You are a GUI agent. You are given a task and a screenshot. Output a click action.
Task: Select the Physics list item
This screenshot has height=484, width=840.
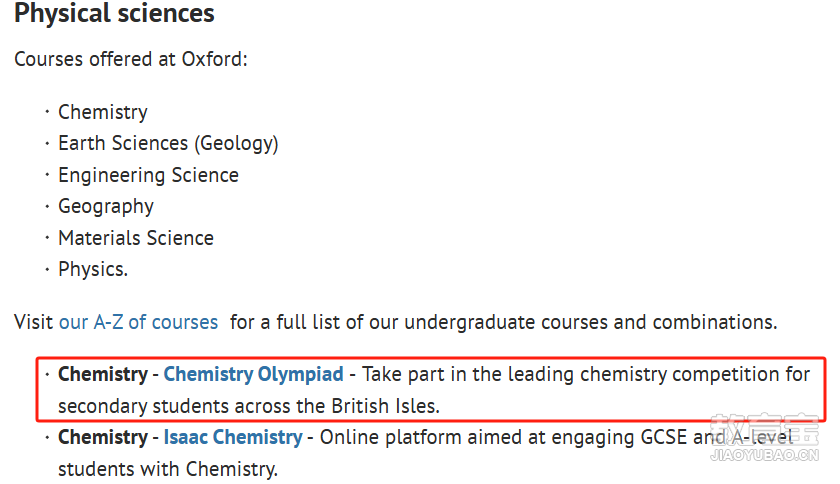(x=93, y=269)
